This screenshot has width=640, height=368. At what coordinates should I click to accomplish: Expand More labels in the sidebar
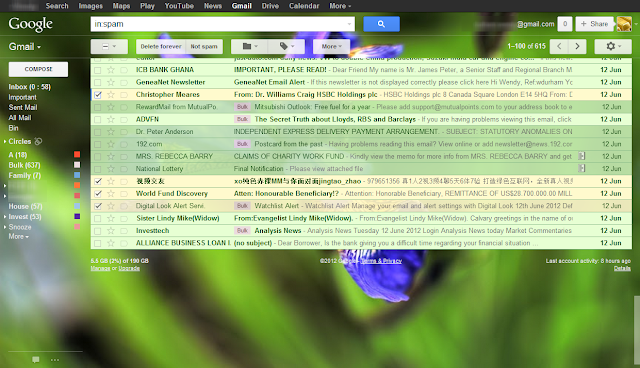coord(19,237)
